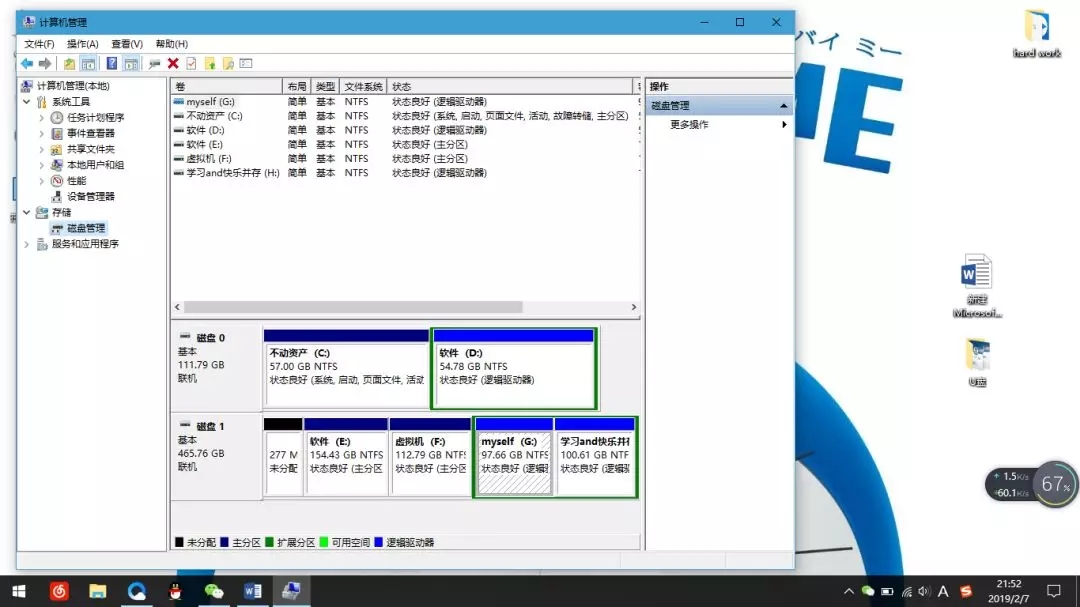Click the Up one level folder icon
1080x607 pixels.
[69, 63]
